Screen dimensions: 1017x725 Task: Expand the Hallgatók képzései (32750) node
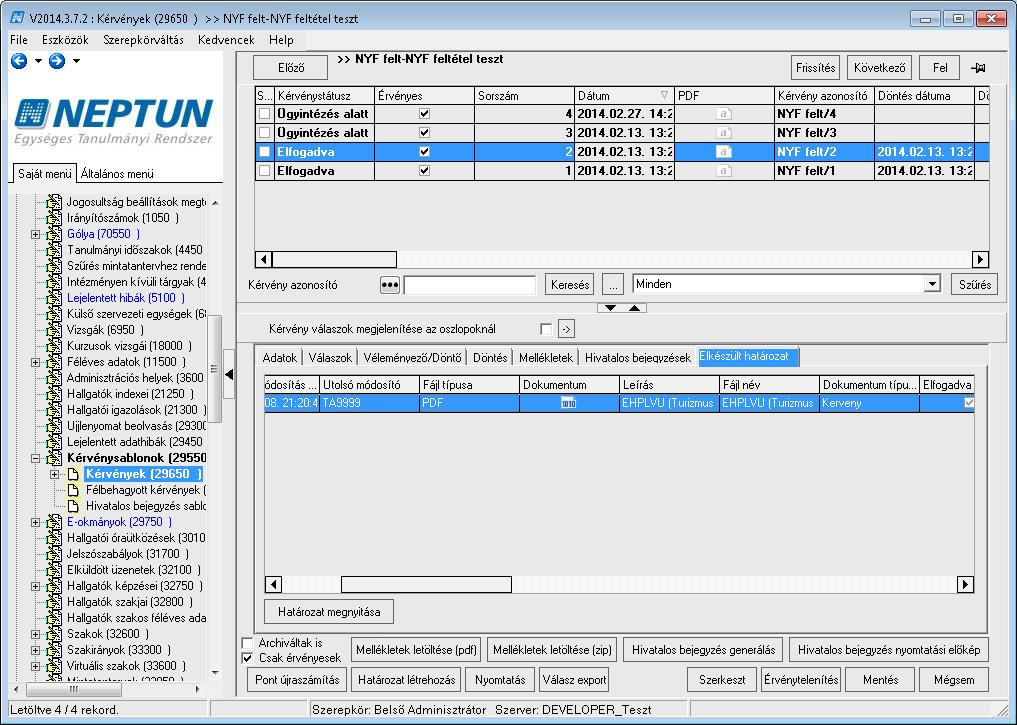click(x=36, y=586)
